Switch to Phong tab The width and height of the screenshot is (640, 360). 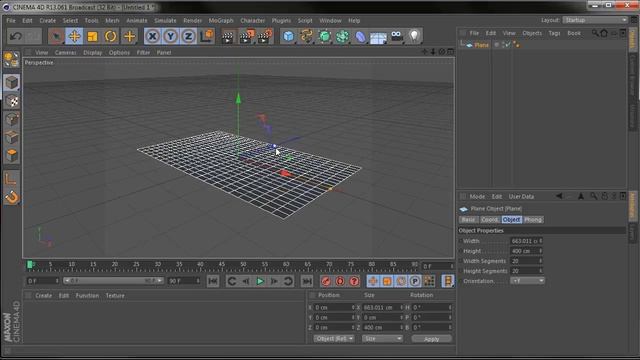point(533,220)
